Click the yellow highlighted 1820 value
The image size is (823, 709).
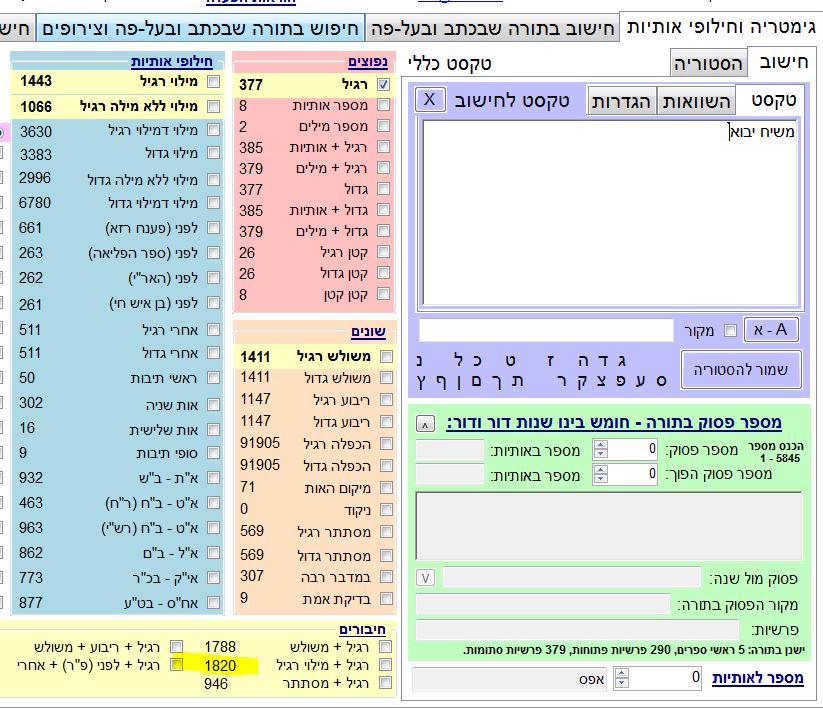[x=221, y=665]
